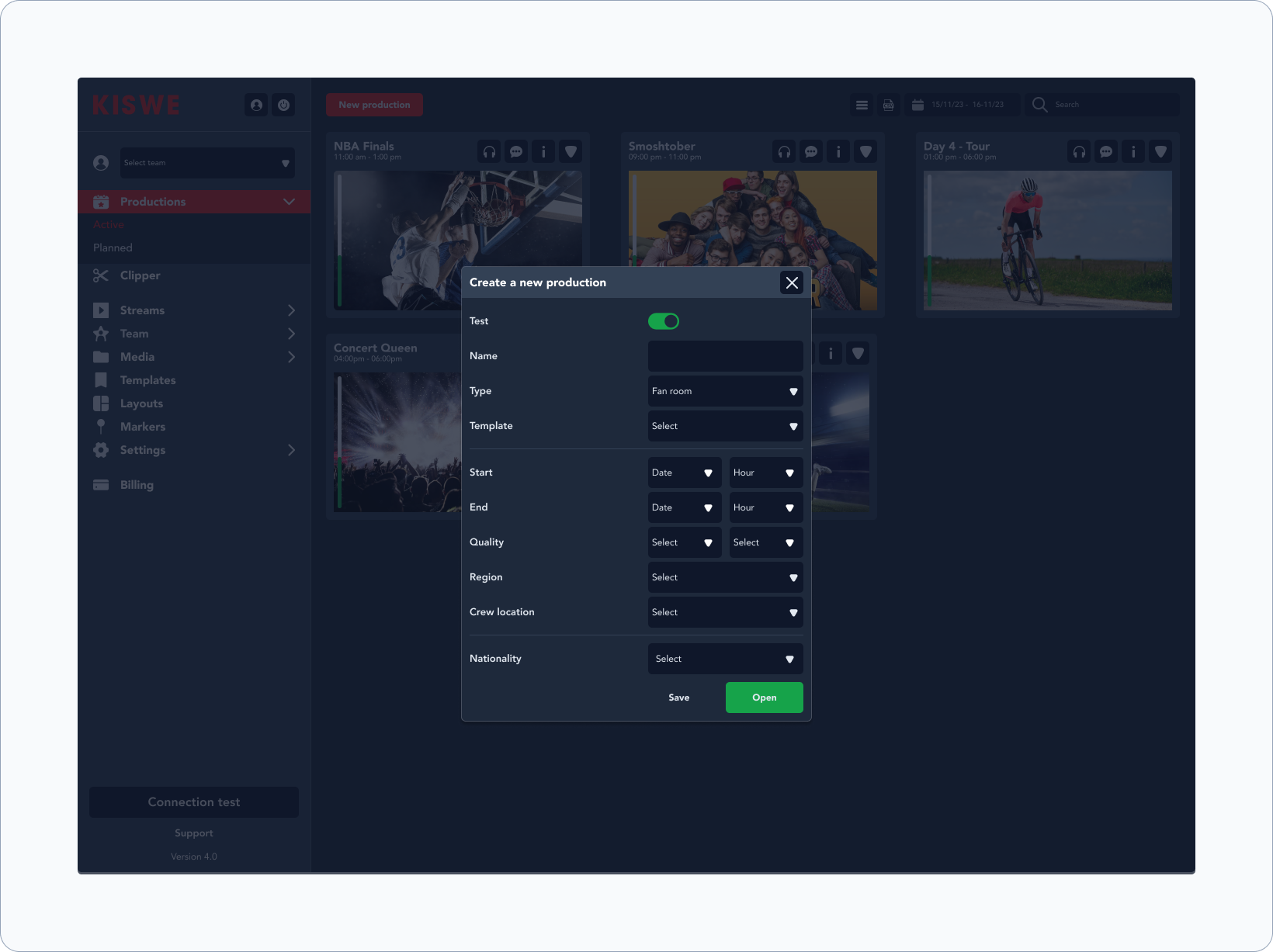Show info for Day 4 - Tour production
This screenshot has height=952, width=1273.
(x=1133, y=152)
